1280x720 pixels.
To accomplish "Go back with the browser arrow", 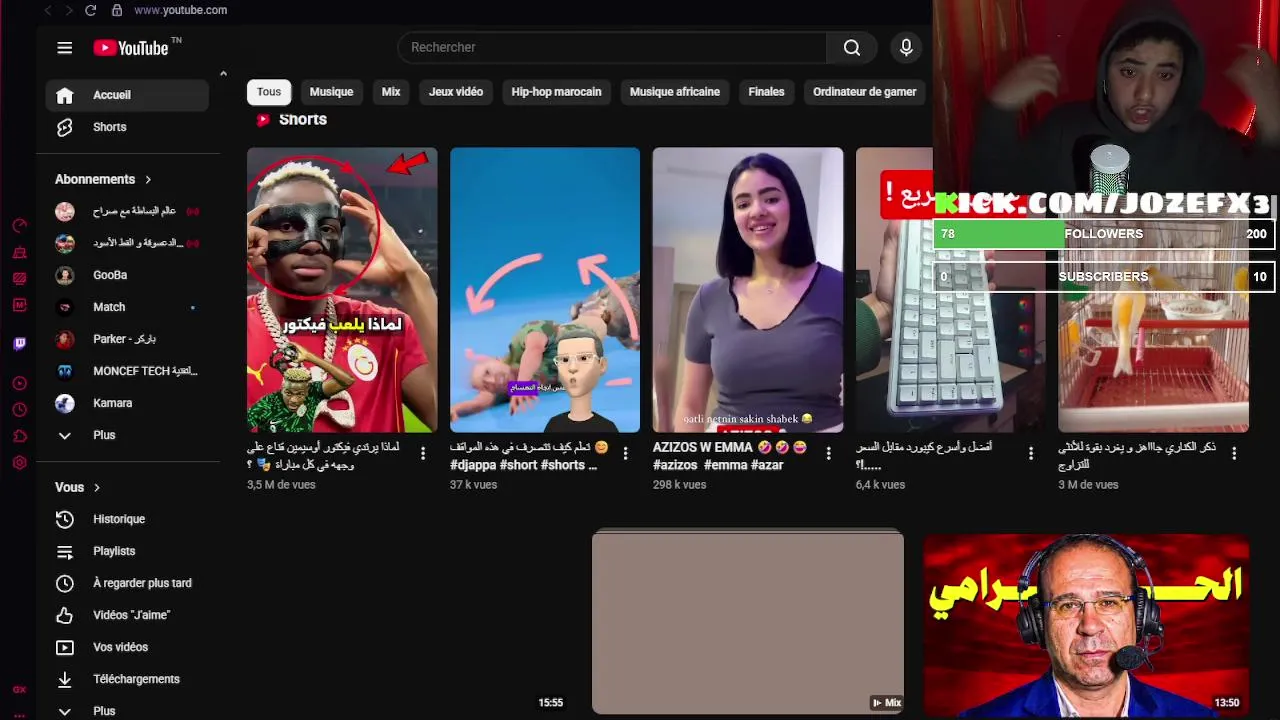I will [x=48, y=10].
